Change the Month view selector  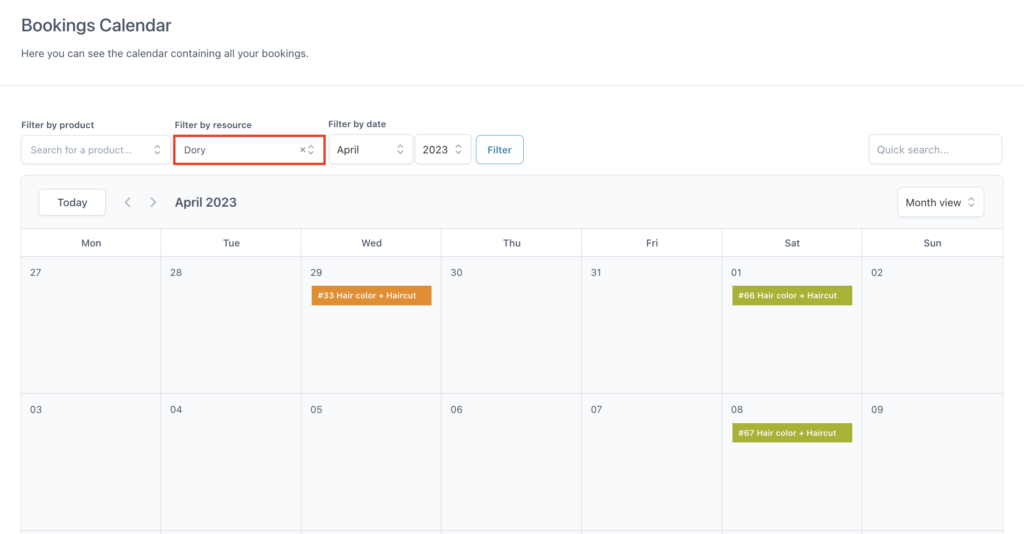[940, 202]
